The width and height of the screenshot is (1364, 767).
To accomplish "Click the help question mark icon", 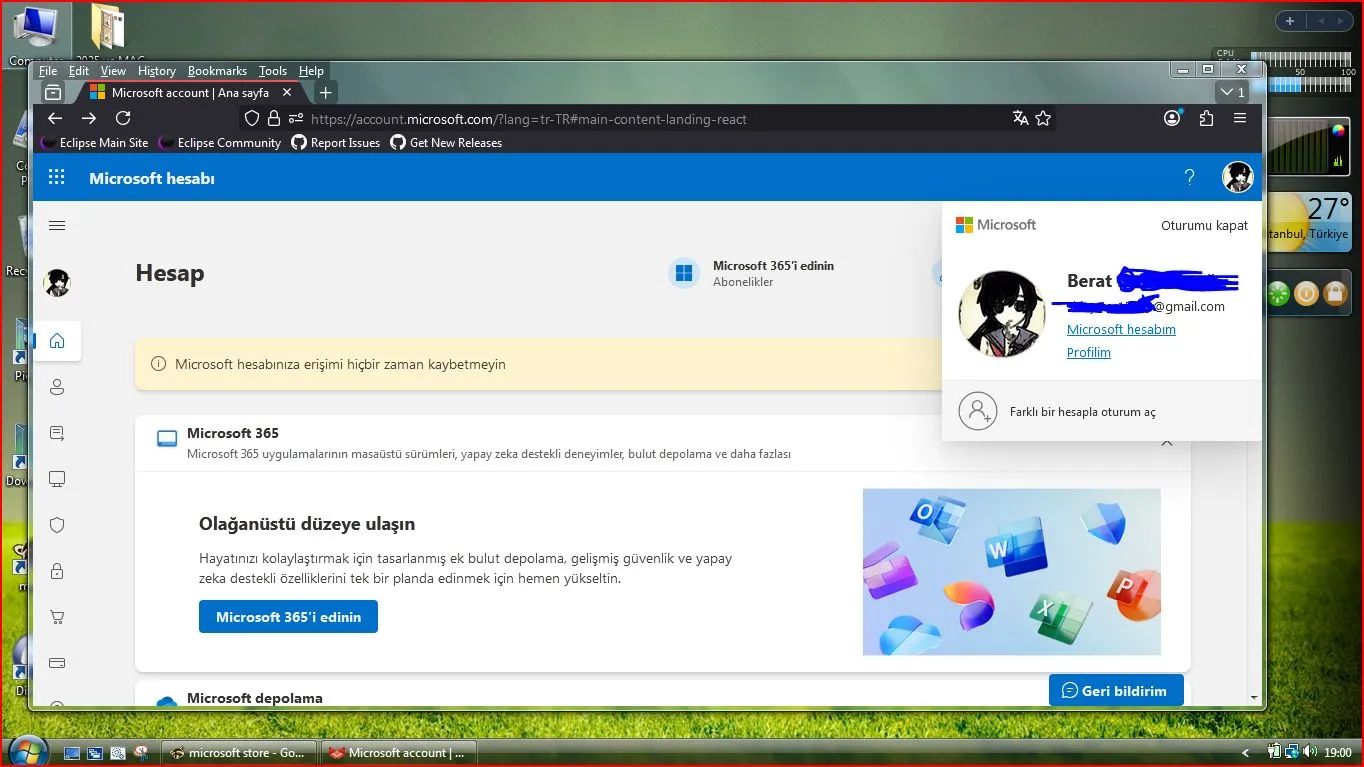I will pyautogui.click(x=1189, y=177).
